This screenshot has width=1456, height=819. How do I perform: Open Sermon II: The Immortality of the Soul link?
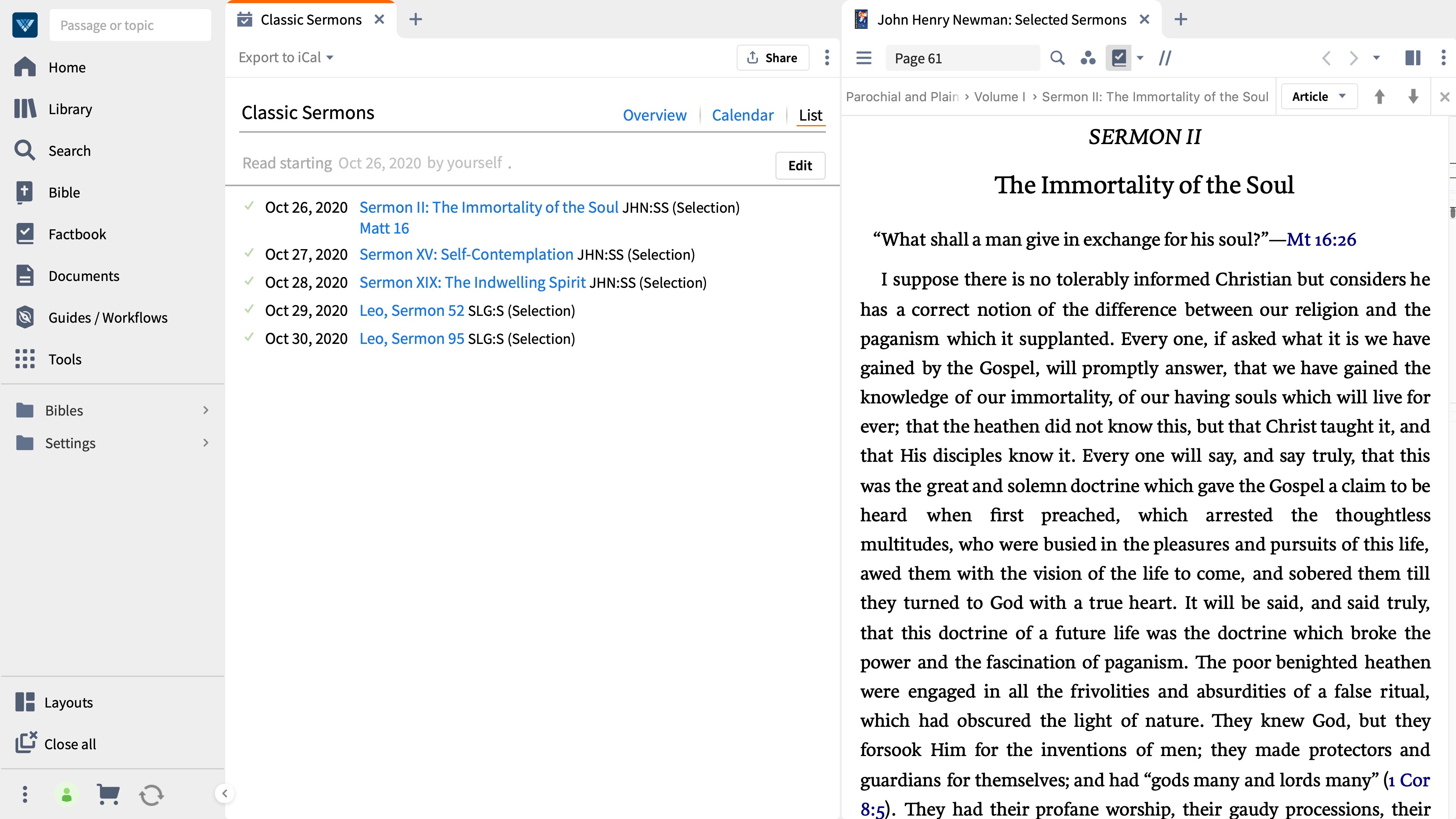pyautogui.click(x=488, y=207)
